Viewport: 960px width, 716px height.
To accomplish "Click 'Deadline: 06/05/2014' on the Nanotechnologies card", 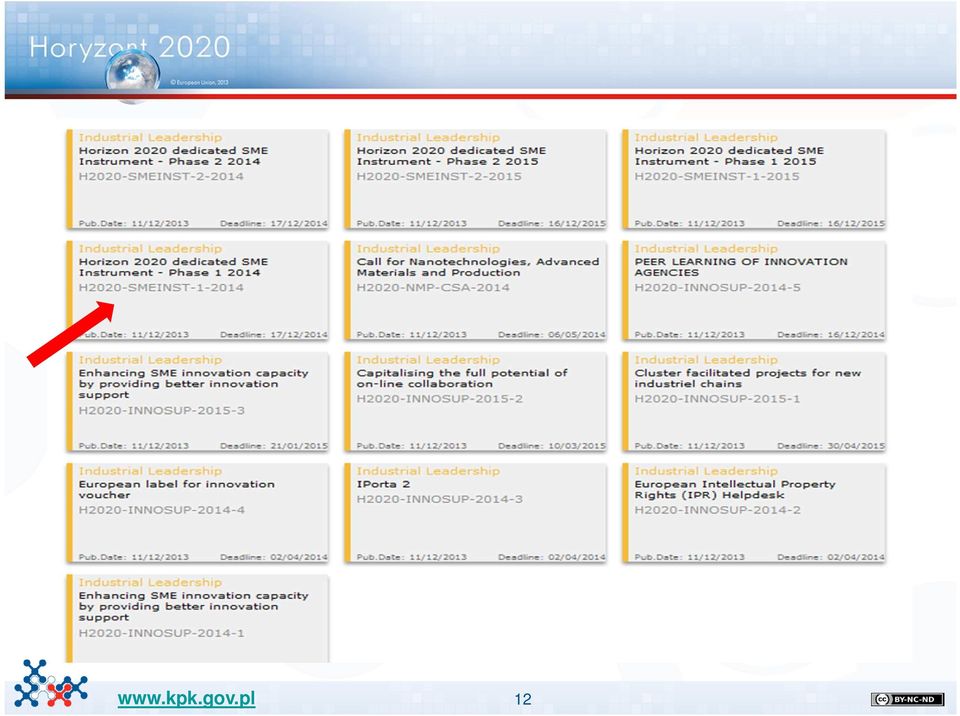I will point(552,335).
